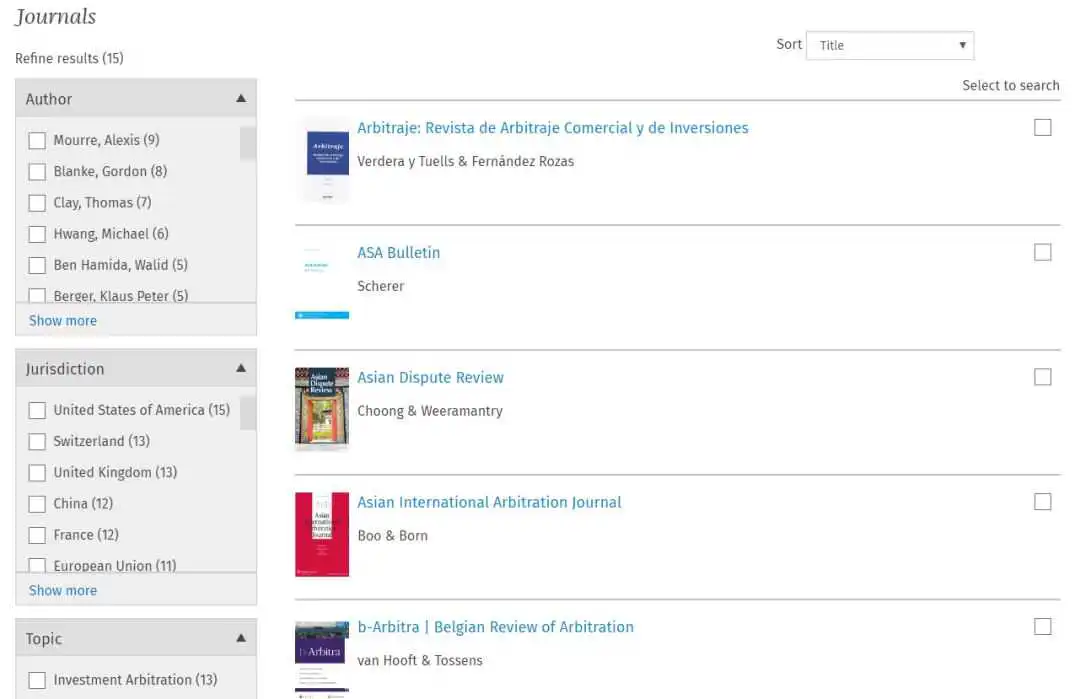Select the b-Arbitra search checkbox
The width and height of the screenshot is (1080, 699).
pos(1043,626)
